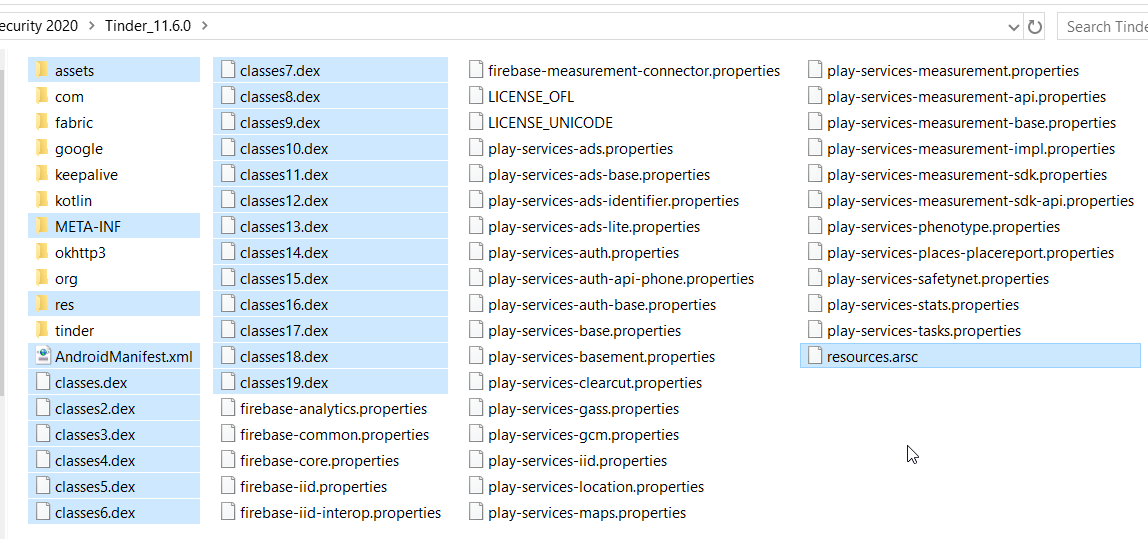Click the keepalive folder icon

[x=42, y=174]
